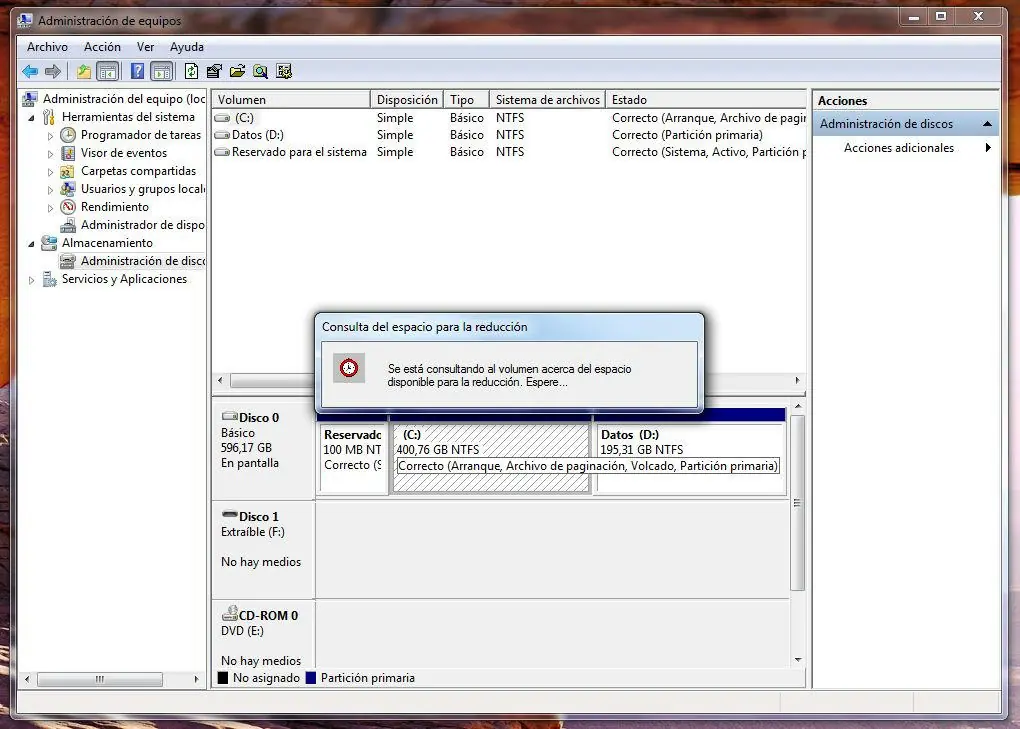Screen dimensions: 1020x729
Task: Expand the Programador de tareas node
Action: click(51, 136)
